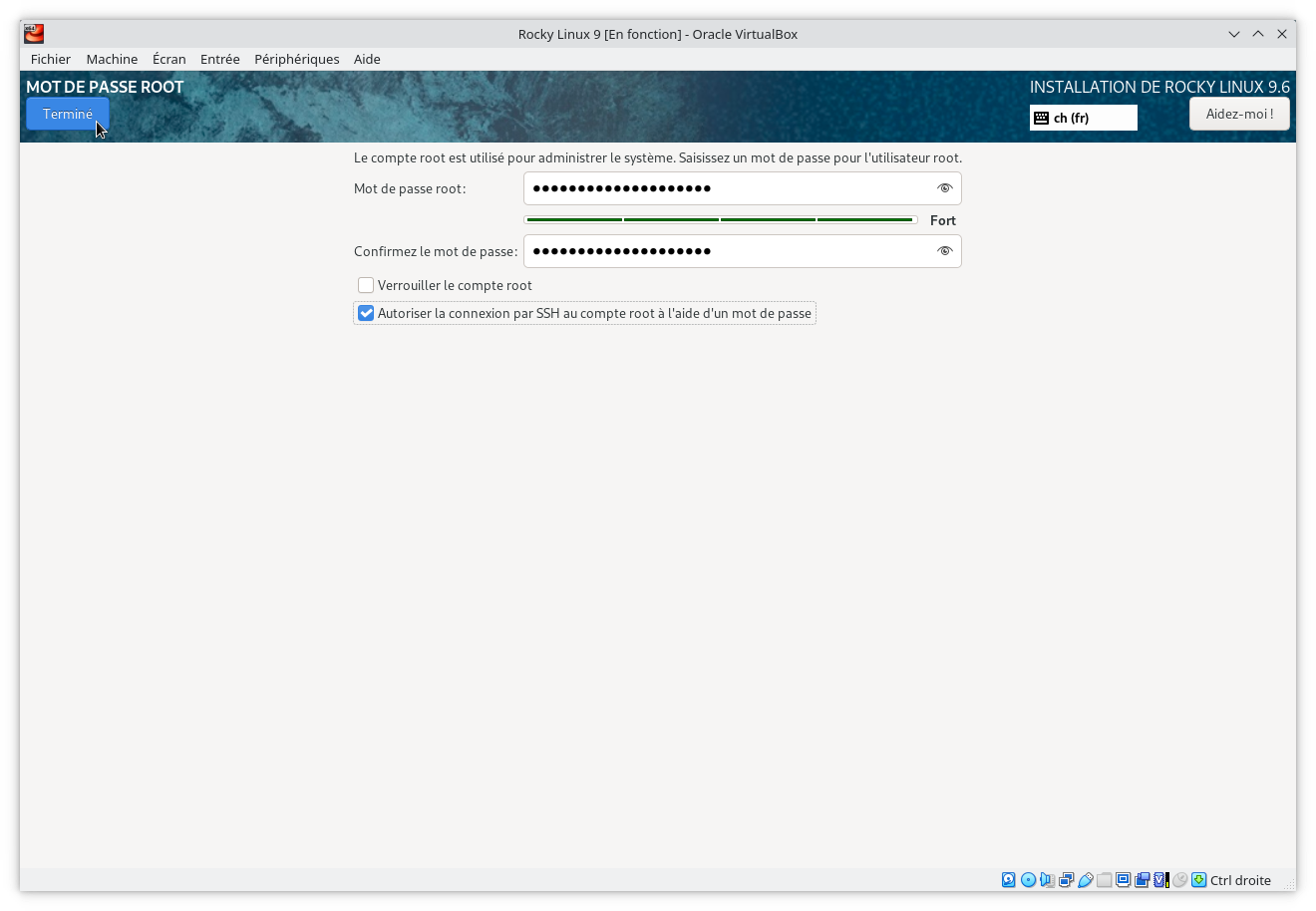Image resolution: width=1316 pixels, height=911 pixels.
Task: Open the hard disk activity status icon
Action: 1008,880
